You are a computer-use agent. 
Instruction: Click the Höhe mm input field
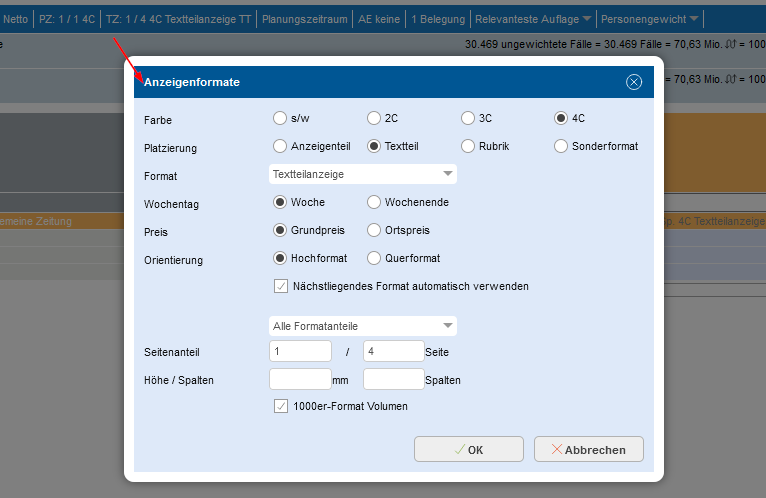pyautogui.click(x=300, y=379)
